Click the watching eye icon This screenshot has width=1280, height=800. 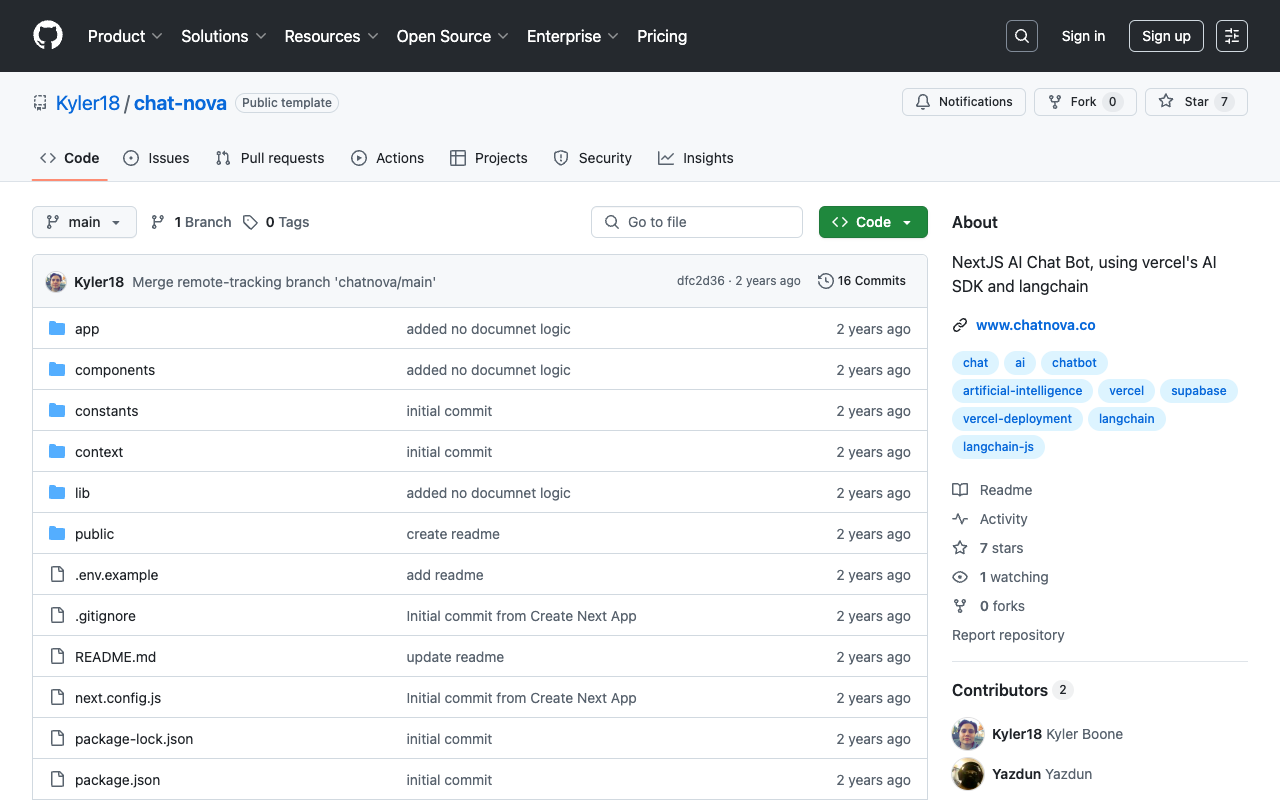coord(960,577)
